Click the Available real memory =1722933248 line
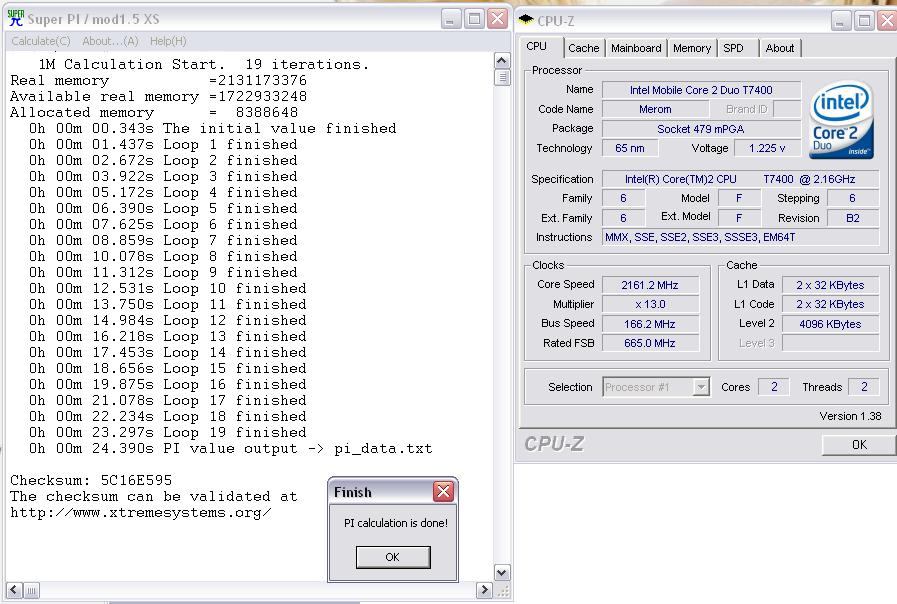897x604 pixels. 158,96
